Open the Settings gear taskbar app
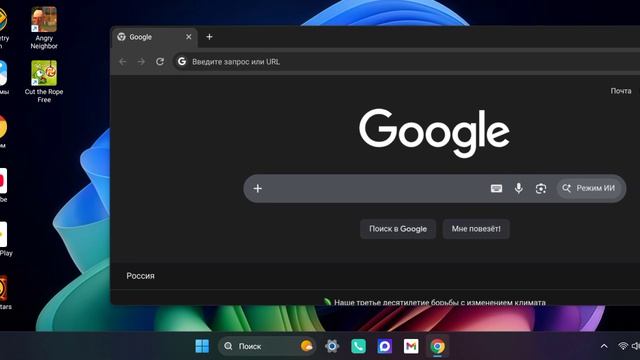640x360 pixels. pos(332,346)
